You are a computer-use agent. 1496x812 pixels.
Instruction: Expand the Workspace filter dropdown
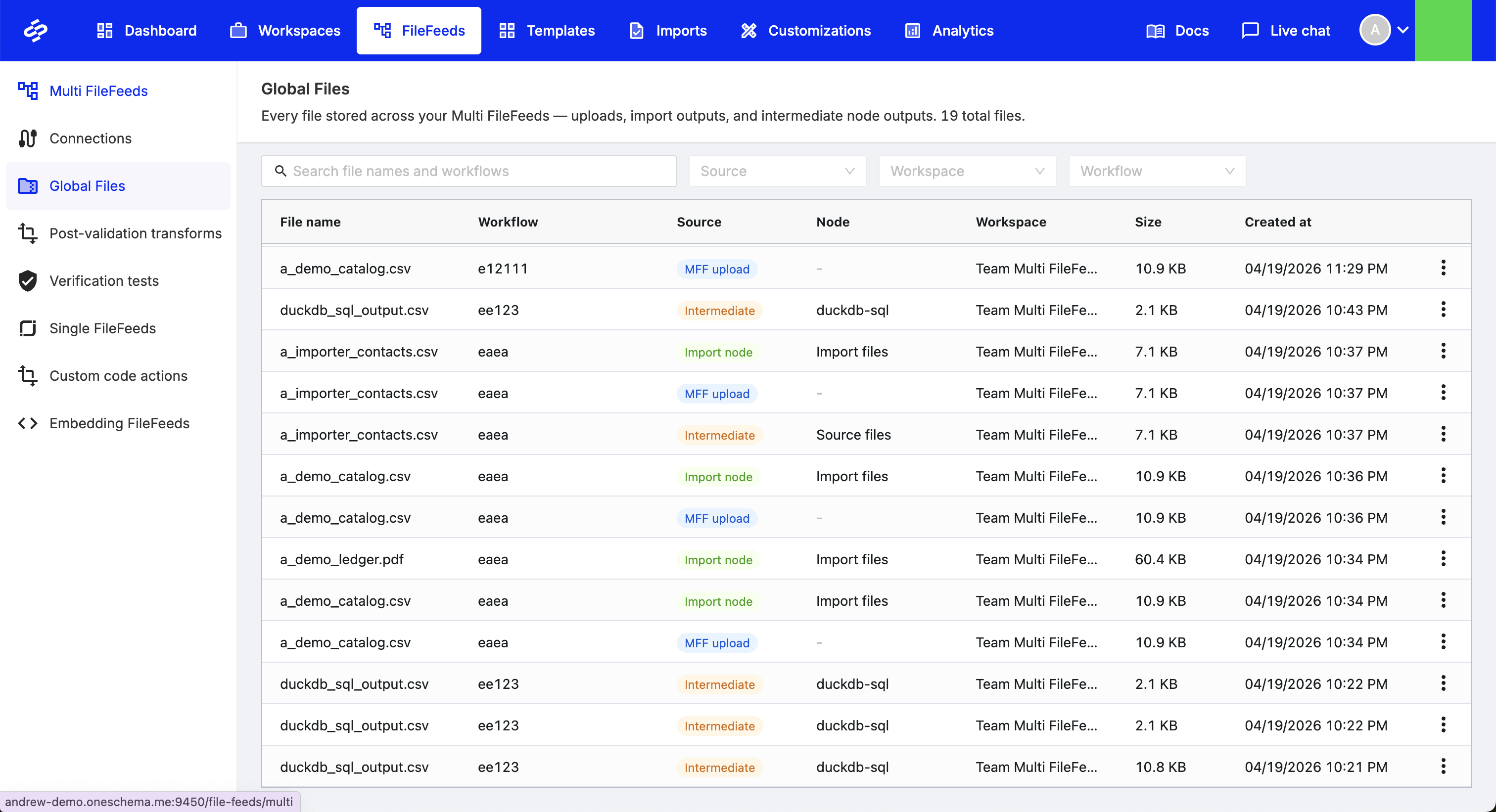pos(966,171)
